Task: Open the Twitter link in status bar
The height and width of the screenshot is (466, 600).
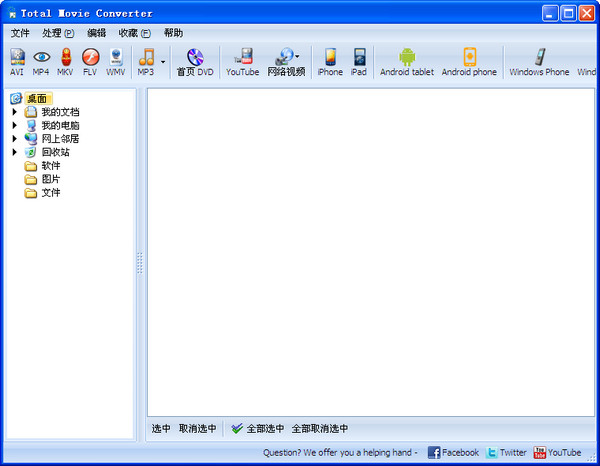Action: (x=506, y=453)
